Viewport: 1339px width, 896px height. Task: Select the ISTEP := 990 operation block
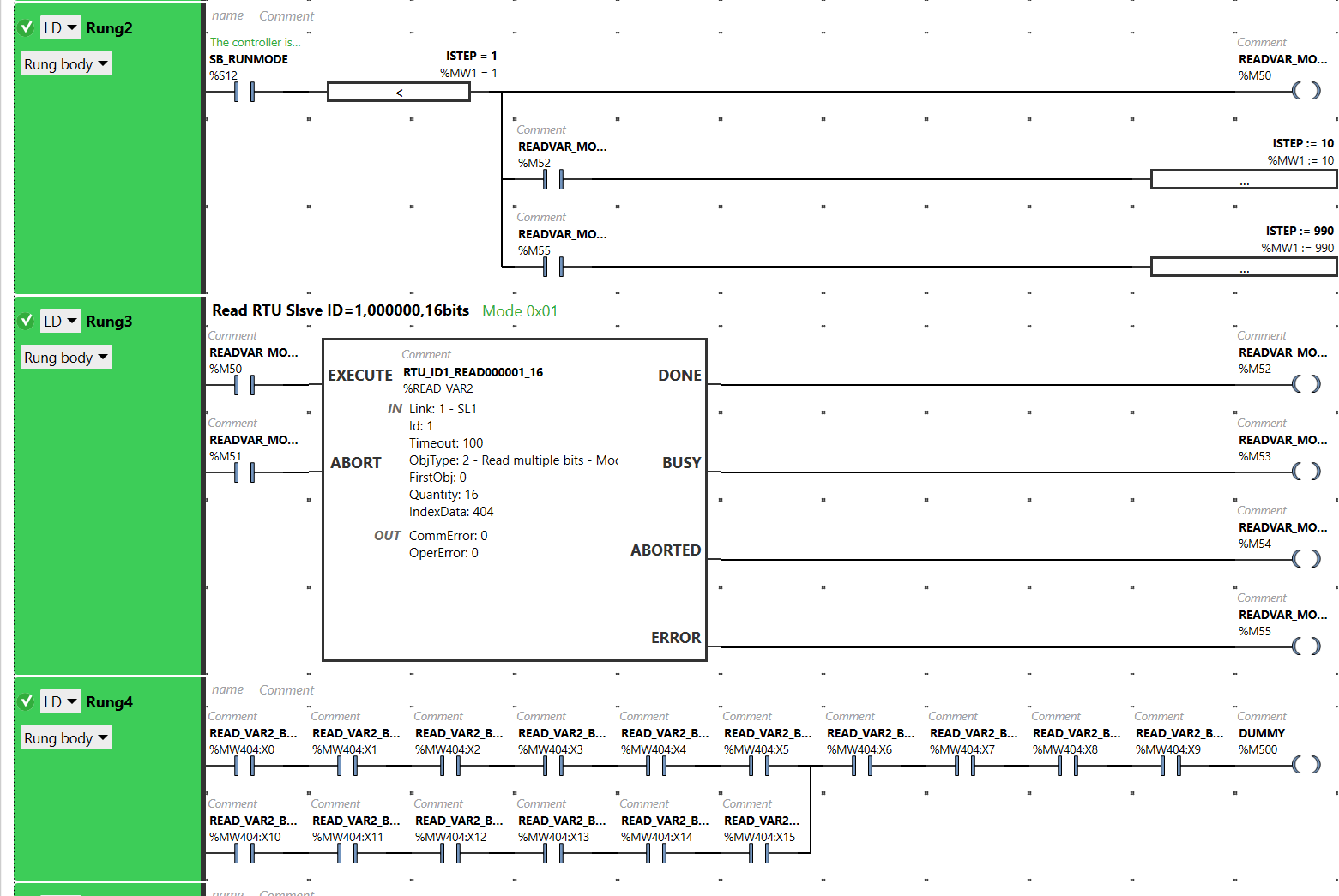tap(1244, 267)
